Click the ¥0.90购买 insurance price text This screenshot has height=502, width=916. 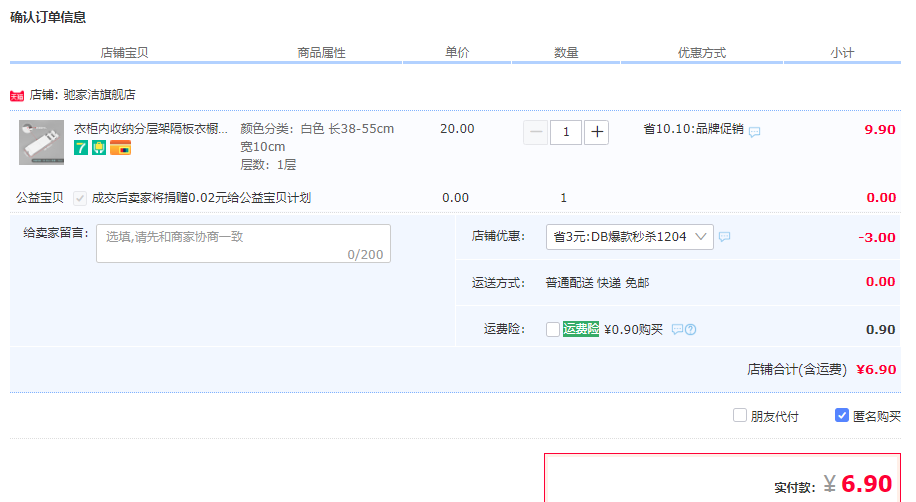point(633,330)
